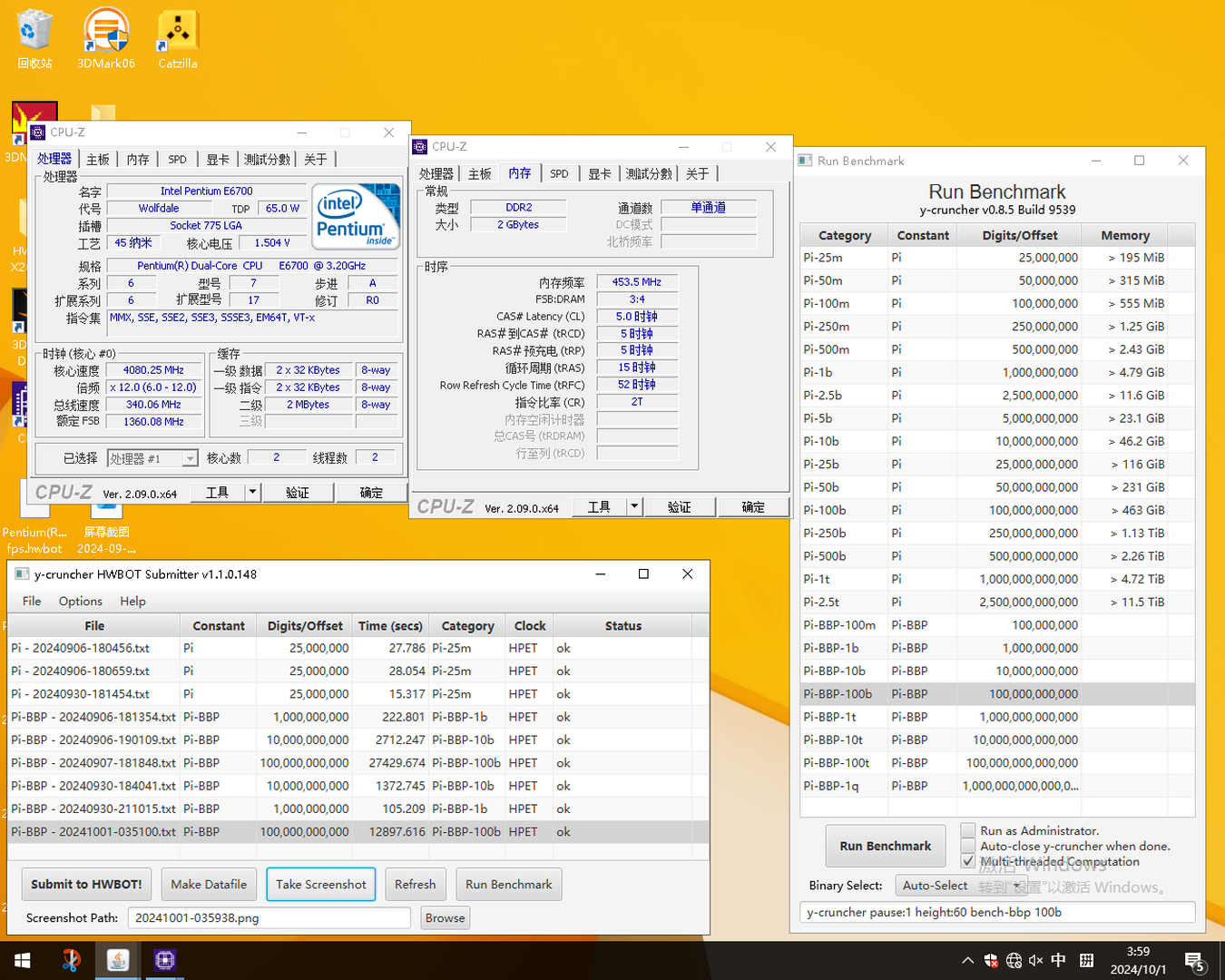This screenshot has width=1225, height=980.
Task: Click 确定 button in memory CPU-Z window
Action: (753, 507)
